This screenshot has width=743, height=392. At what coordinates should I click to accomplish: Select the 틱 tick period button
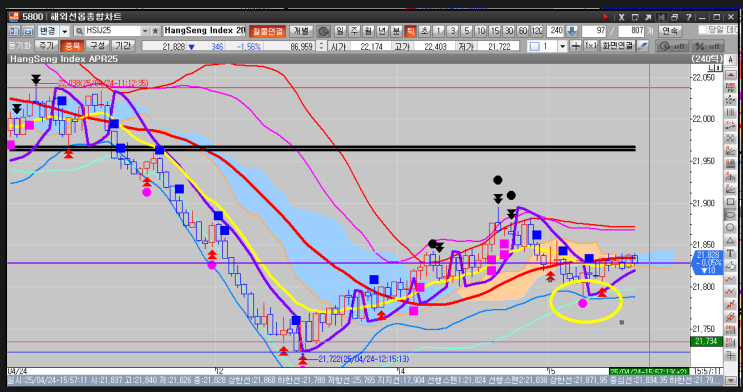[x=411, y=31]
